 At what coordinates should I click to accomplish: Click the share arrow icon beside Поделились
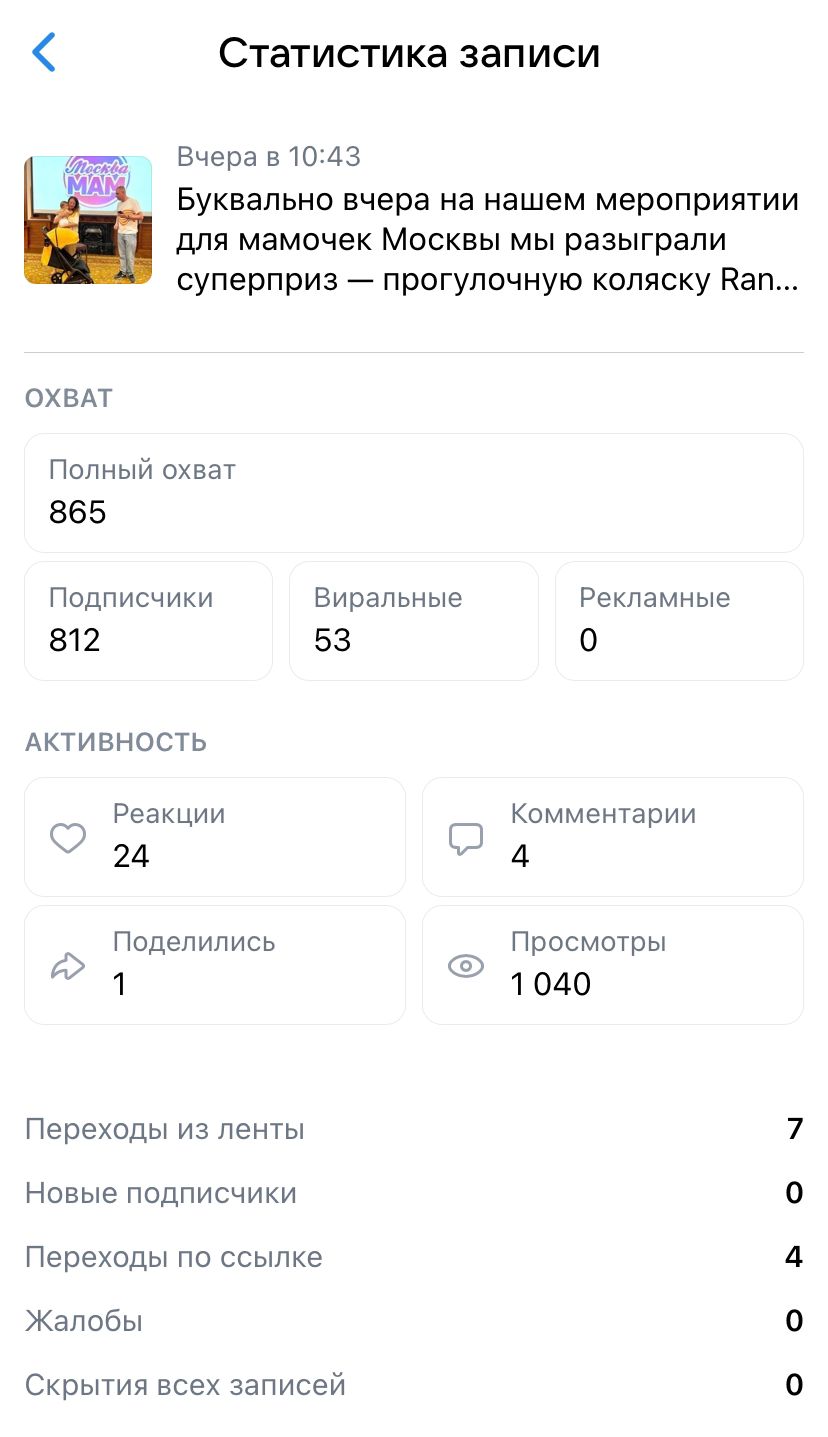click(68, 966)
